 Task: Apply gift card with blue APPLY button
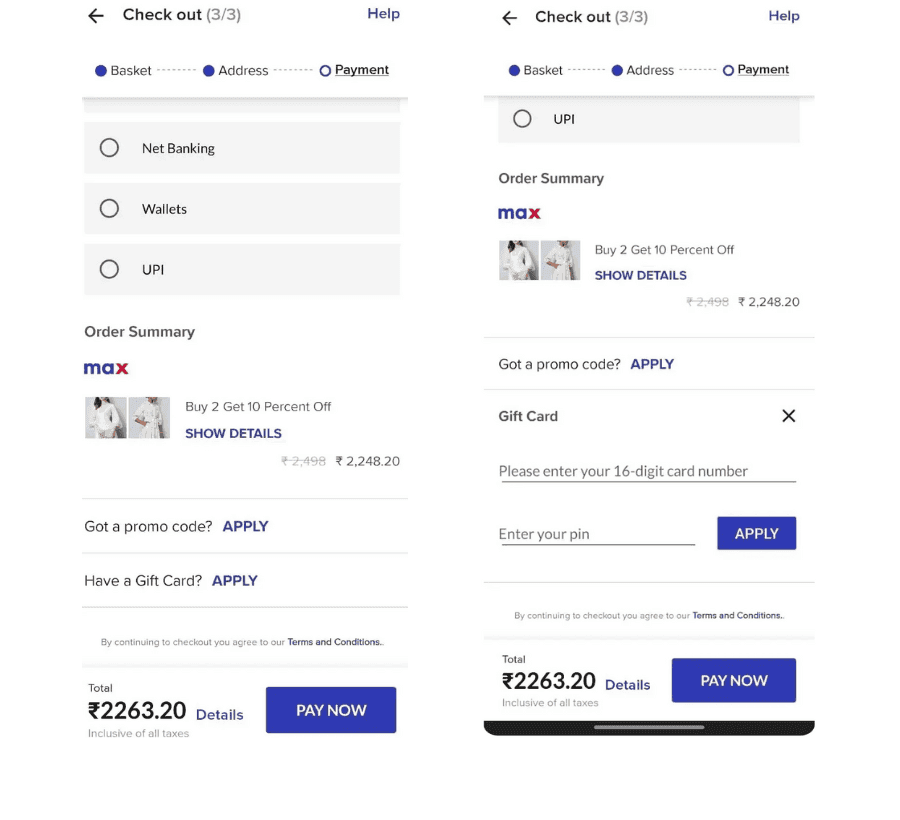coord(757,533)
